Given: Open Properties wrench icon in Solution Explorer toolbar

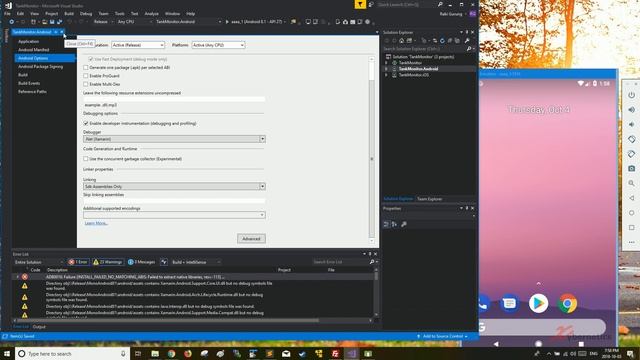Looking at the screenshot, I should click(467, 40).
